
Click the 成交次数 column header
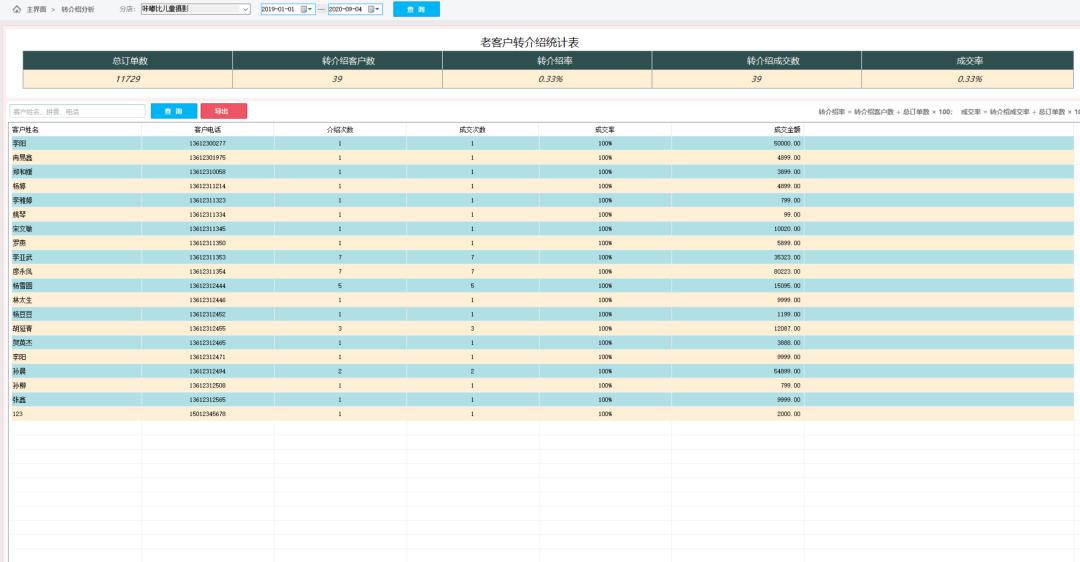(472, 130)
